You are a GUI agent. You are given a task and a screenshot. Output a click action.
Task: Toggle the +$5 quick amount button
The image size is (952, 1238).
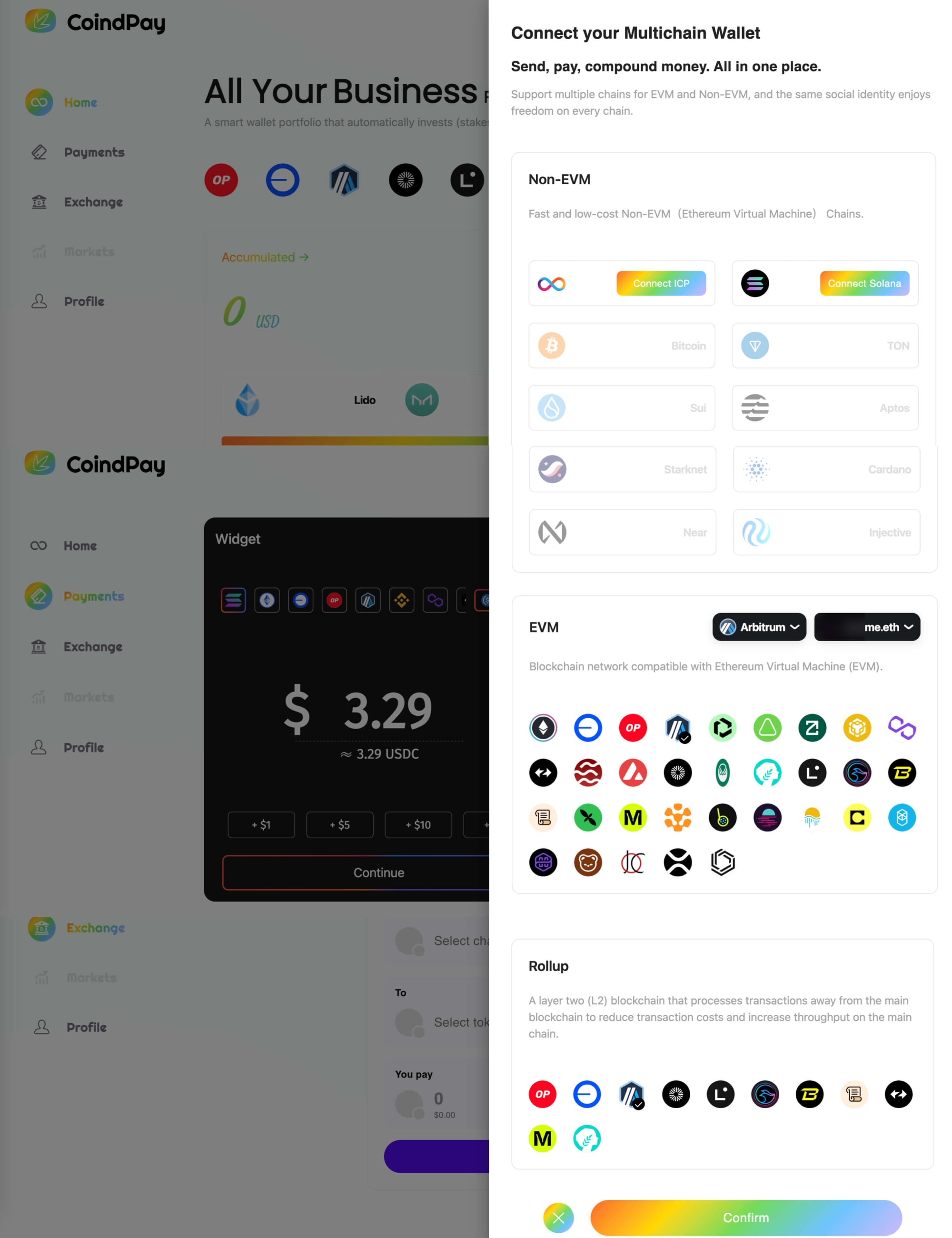click(x=339, y=824)
